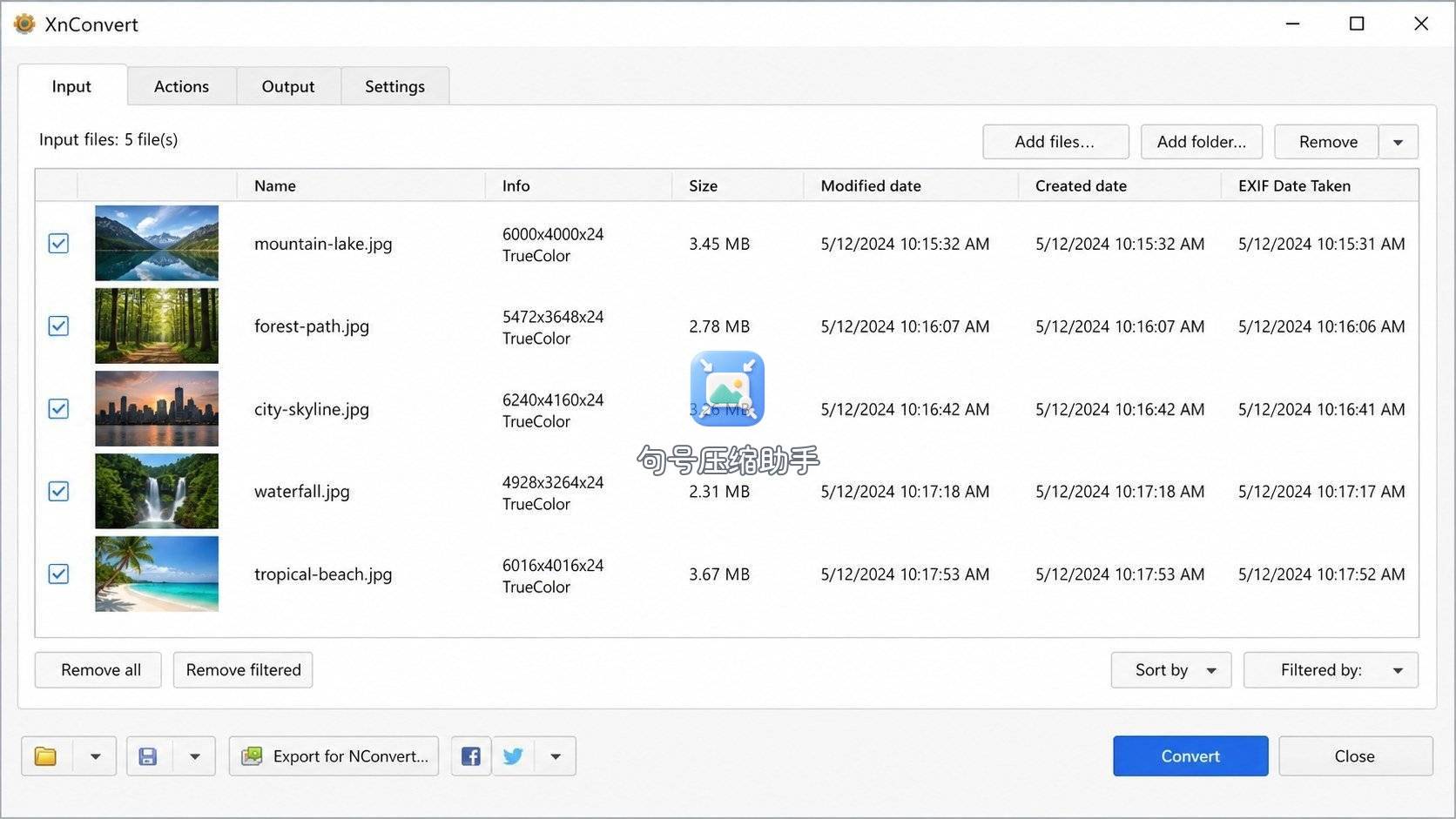Uncheck forest-path.jpg row checkbox
This screenshot has width=1456, height=819.
tap(58, 326)
